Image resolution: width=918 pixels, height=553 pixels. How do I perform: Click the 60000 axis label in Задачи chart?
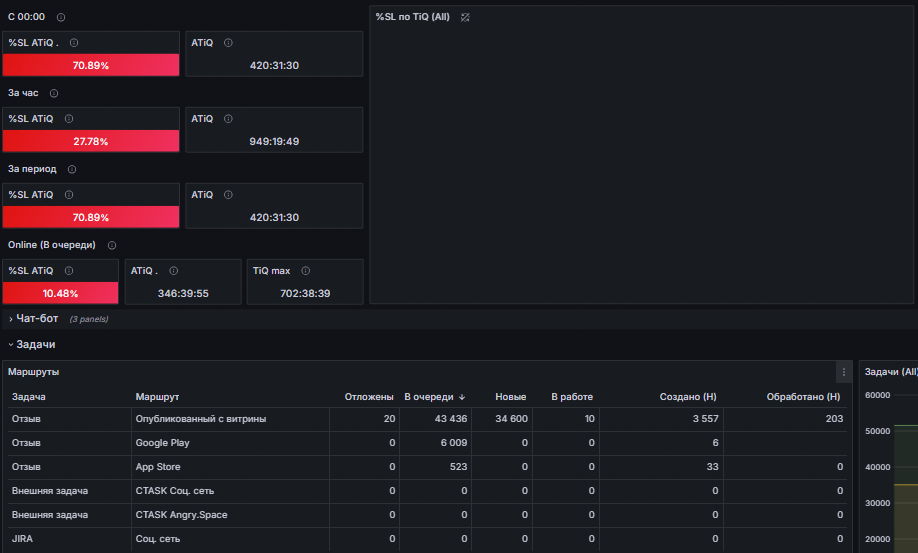877,396
